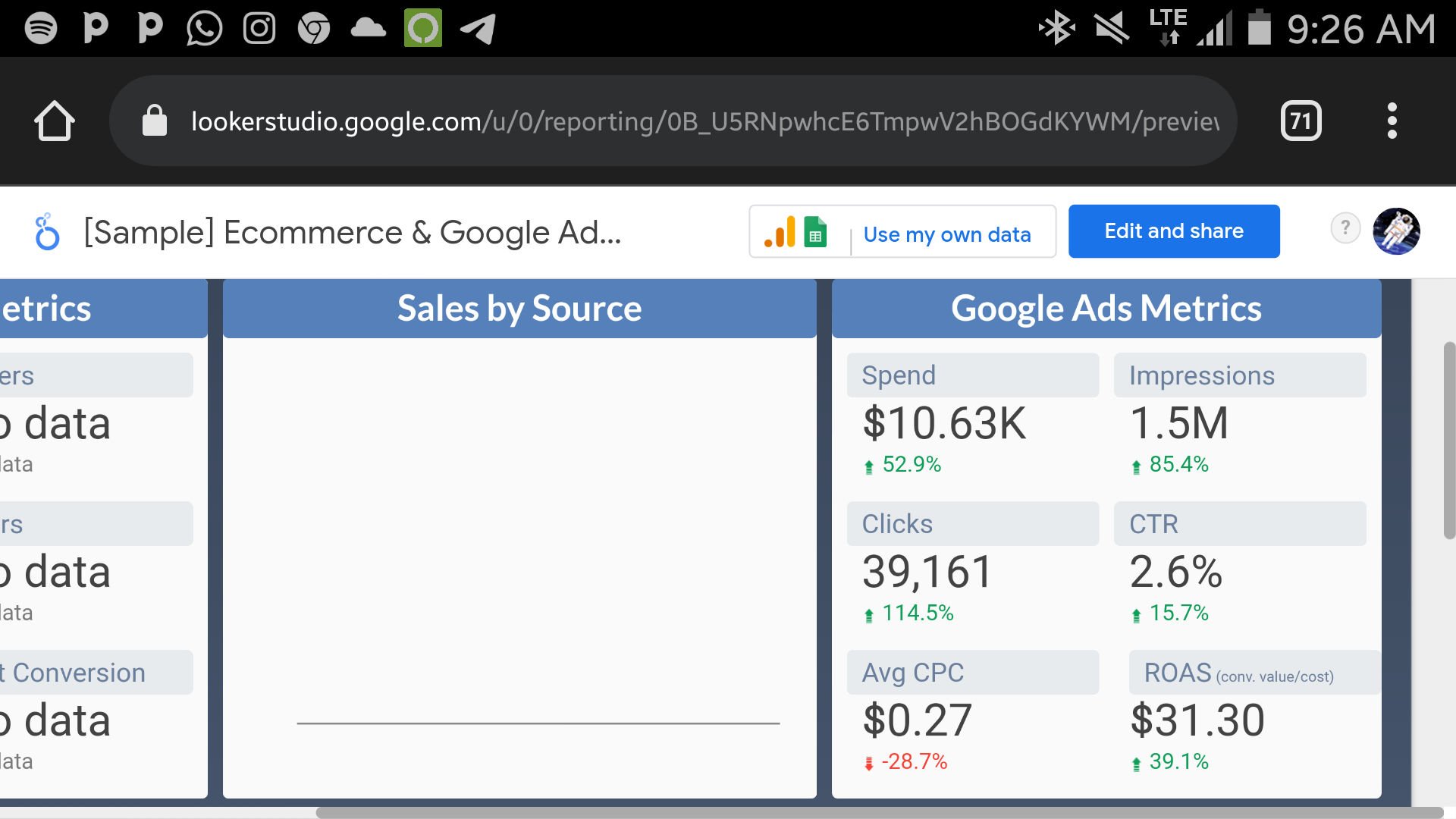Open the help question mark icon
The width and height of the screenshot is (1456, 819).
[x=1345, y=227]
